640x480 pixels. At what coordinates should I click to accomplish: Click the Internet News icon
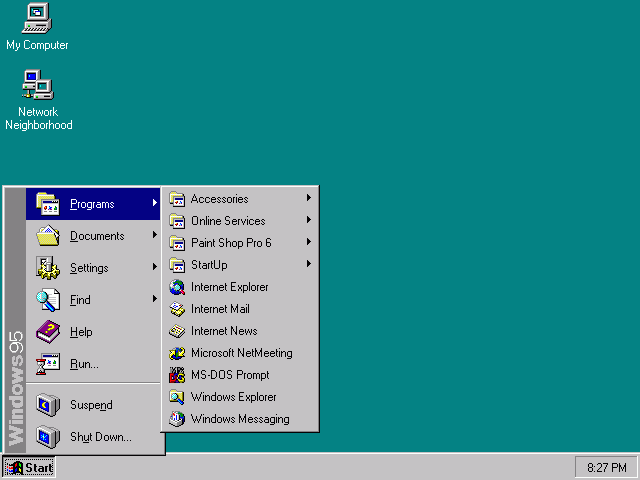click(177, 331)
